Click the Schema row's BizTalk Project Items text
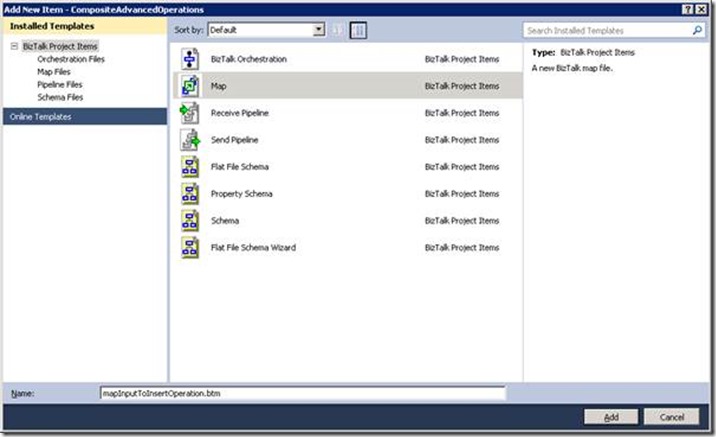 pyautogui.click(x=462, y=221)
